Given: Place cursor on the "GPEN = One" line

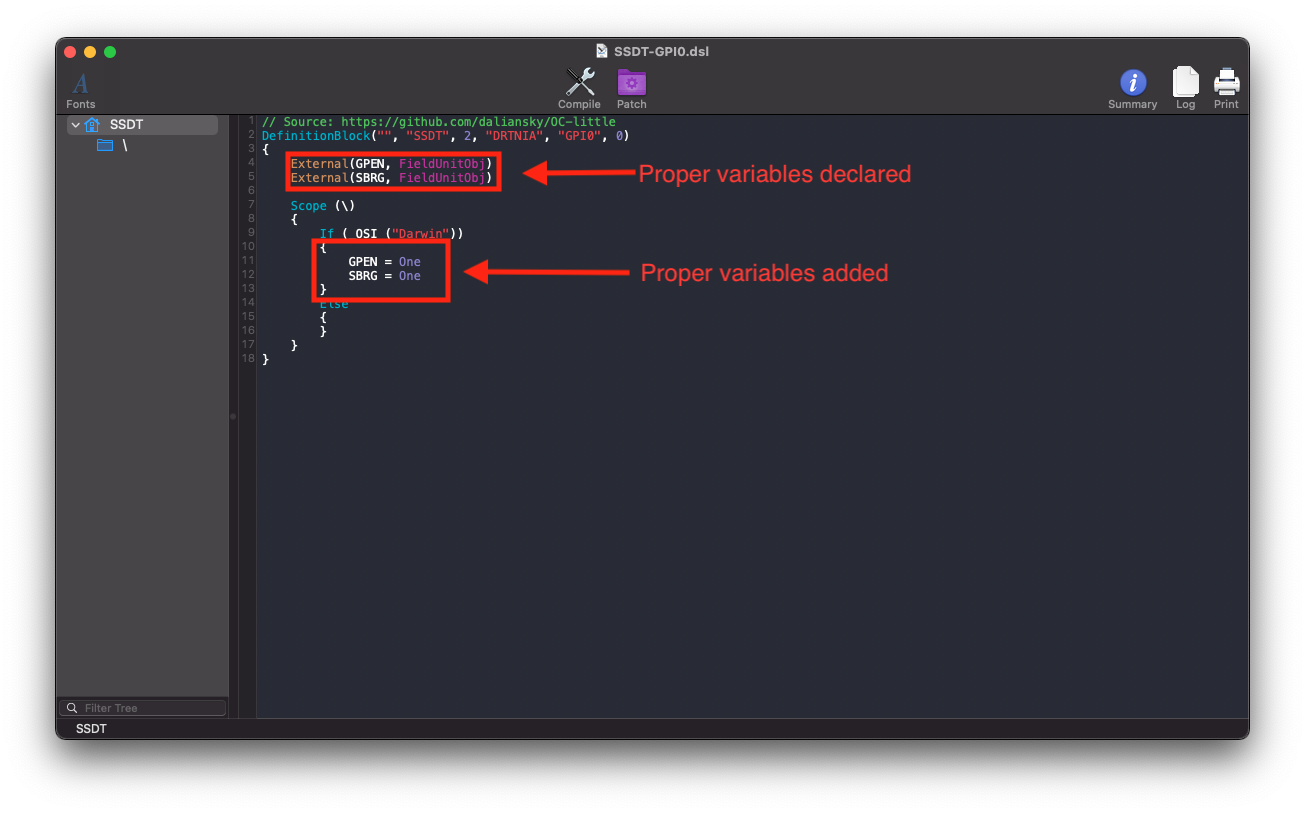Looking at the screenshot, I should click(384, 262).
